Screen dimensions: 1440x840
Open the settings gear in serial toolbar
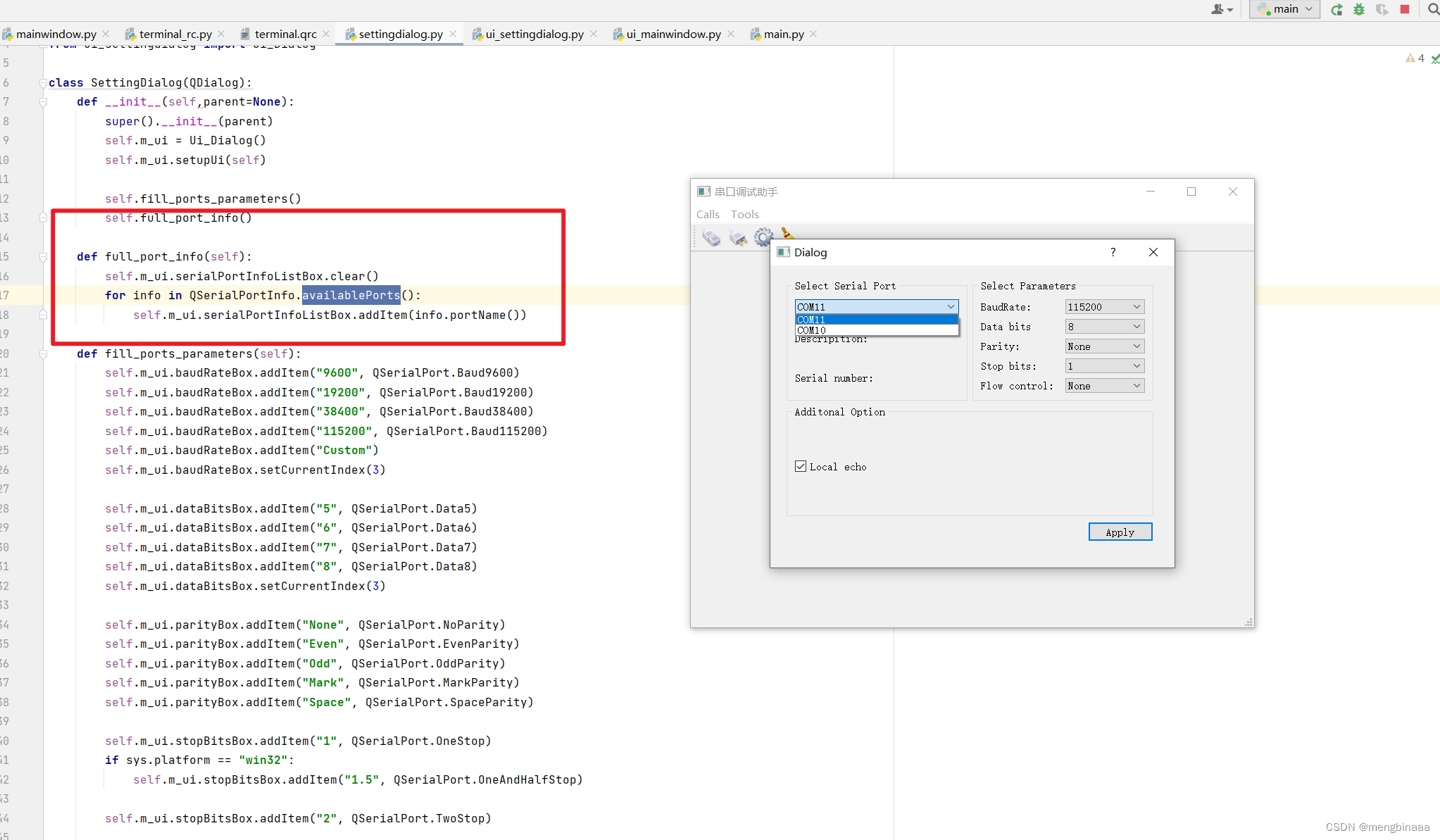coord(763,237)
